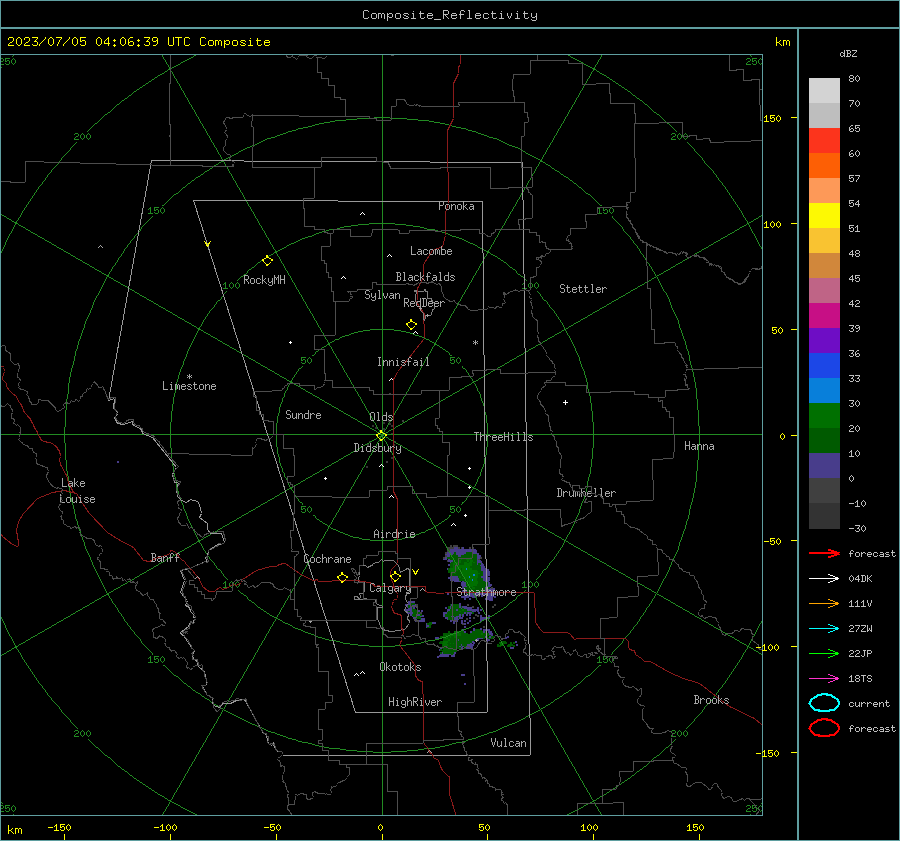Image resolution: width=900 pixels, height=841 pixels.
Task: Click the RockyMH label
Action: point(264,280)
